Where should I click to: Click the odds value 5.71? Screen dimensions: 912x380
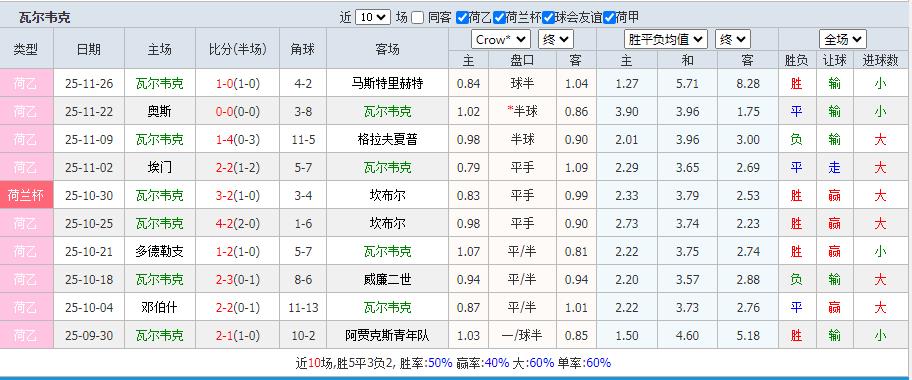pyautogui.click(x=687, y=83)
